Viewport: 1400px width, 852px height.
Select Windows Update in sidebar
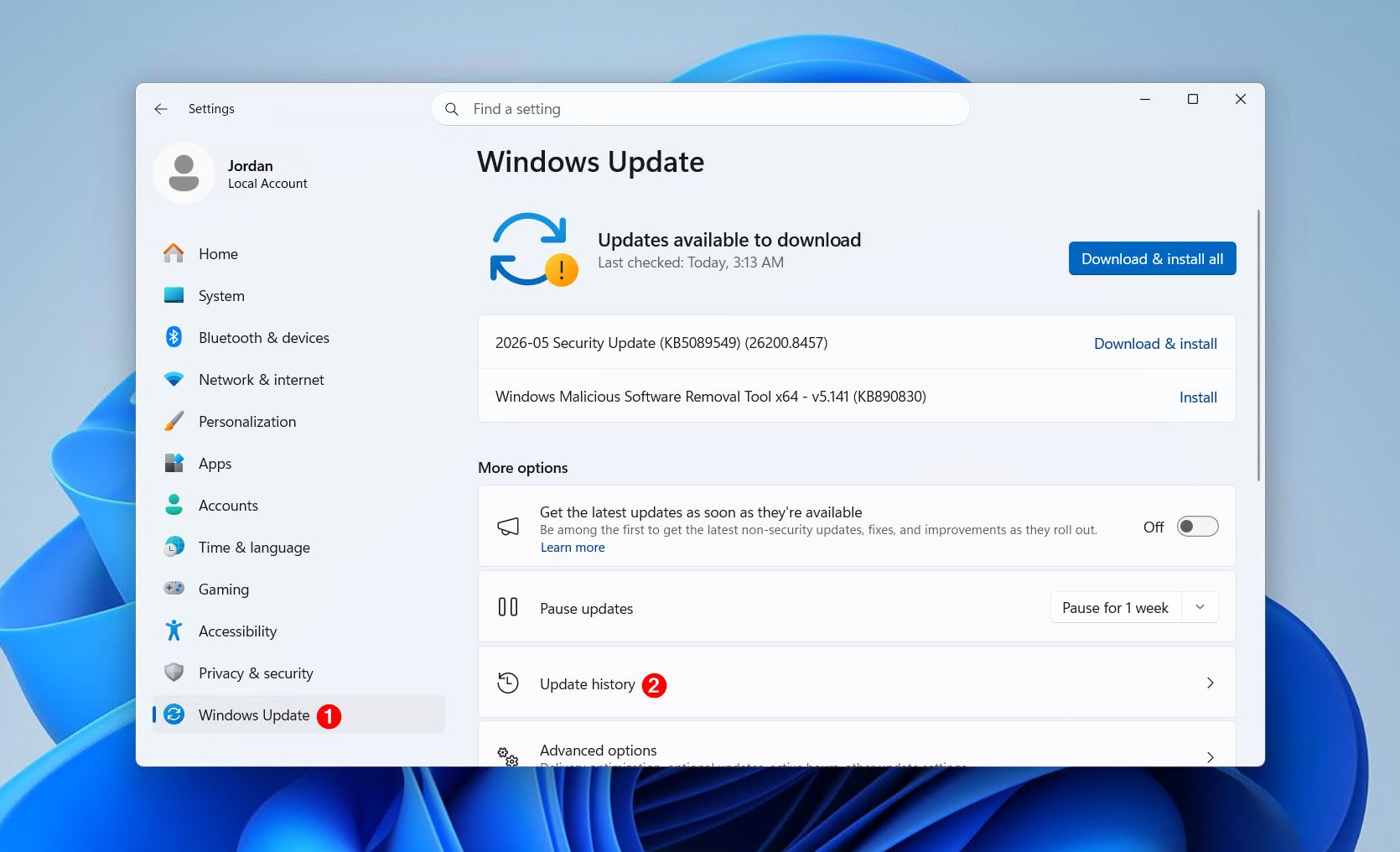298,714
